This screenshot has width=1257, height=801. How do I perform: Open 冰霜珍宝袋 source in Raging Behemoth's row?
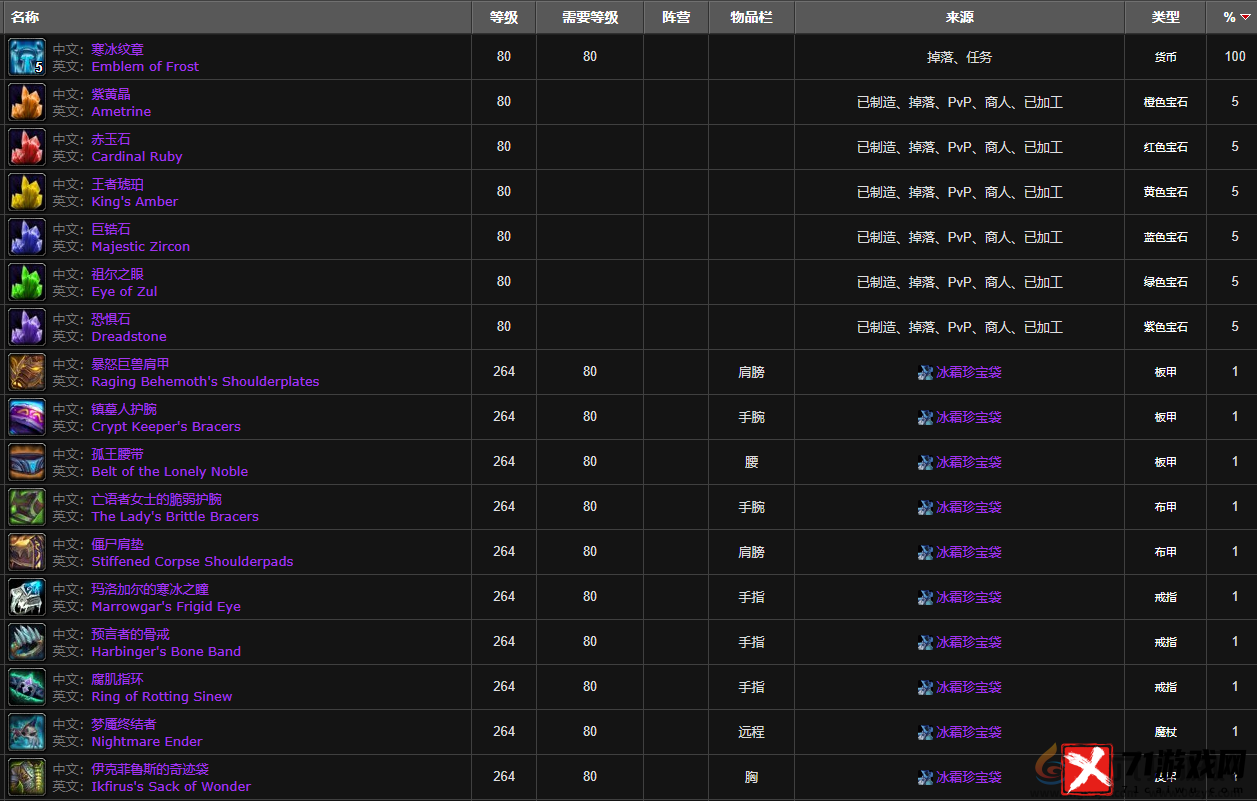(x=969, y=372)
